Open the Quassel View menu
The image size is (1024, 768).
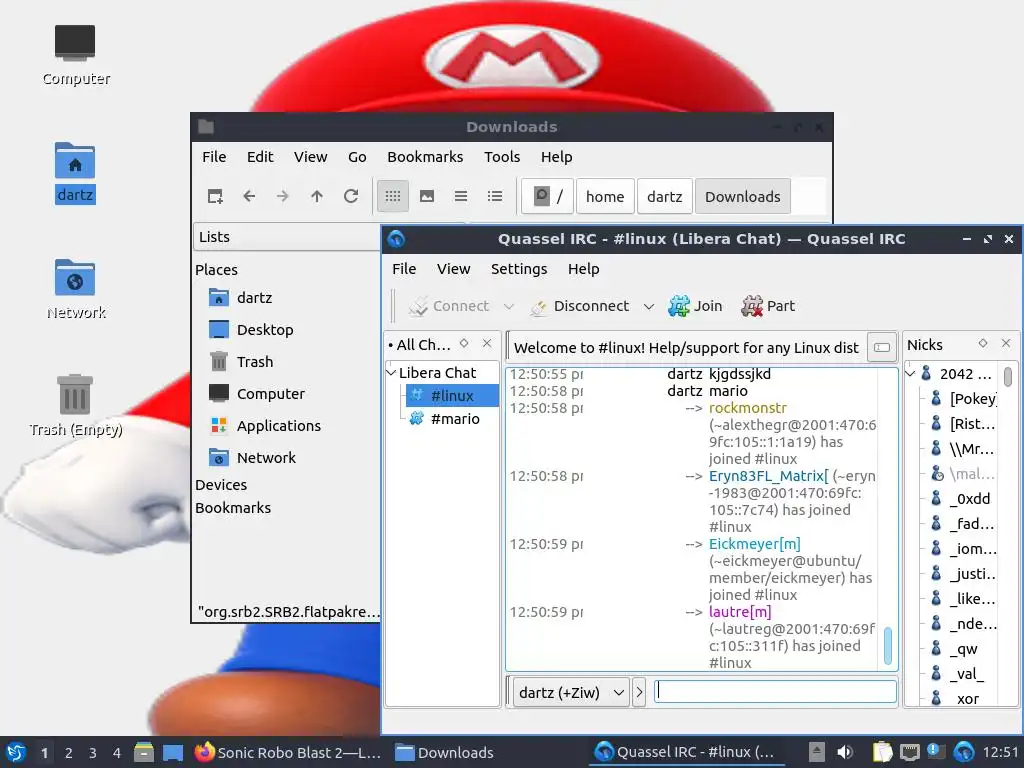[x=453, y=269]
